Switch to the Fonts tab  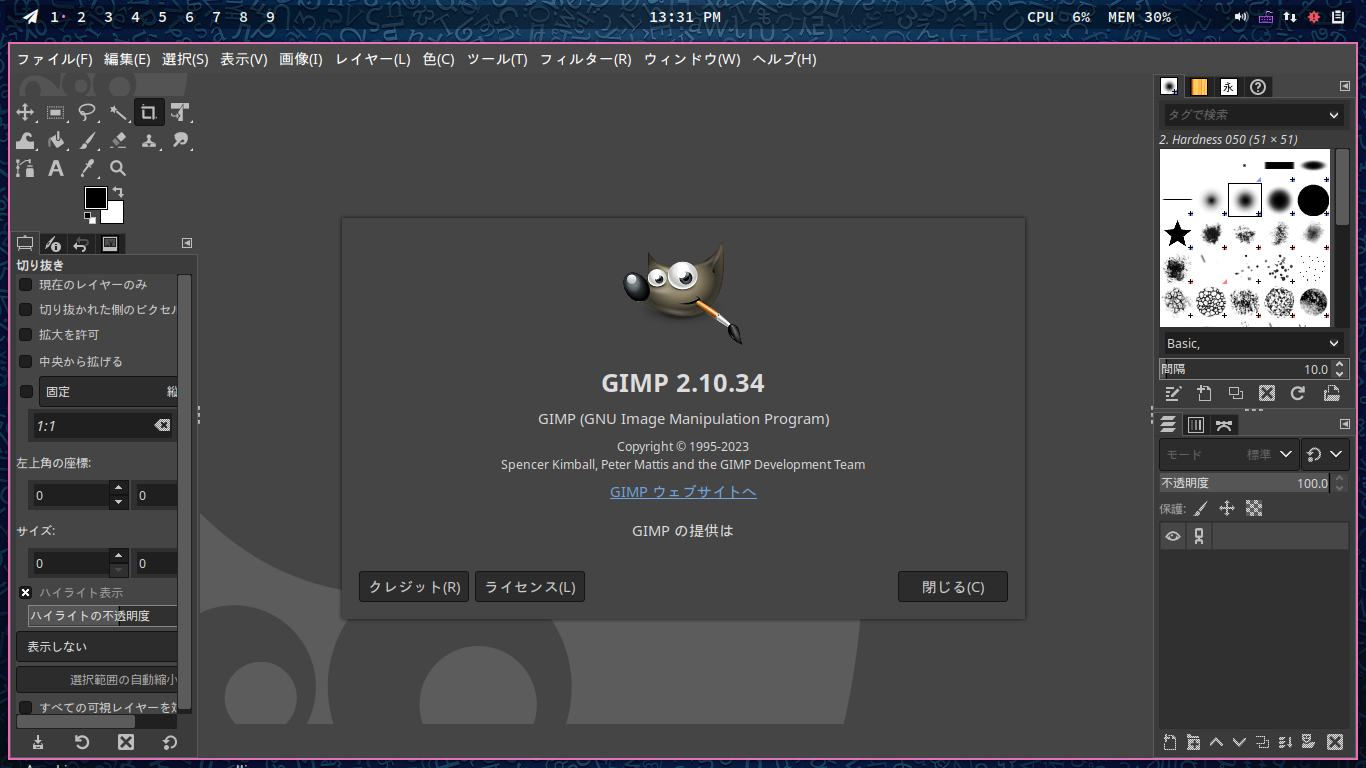pyautogui.click(x=1229, y=87)
